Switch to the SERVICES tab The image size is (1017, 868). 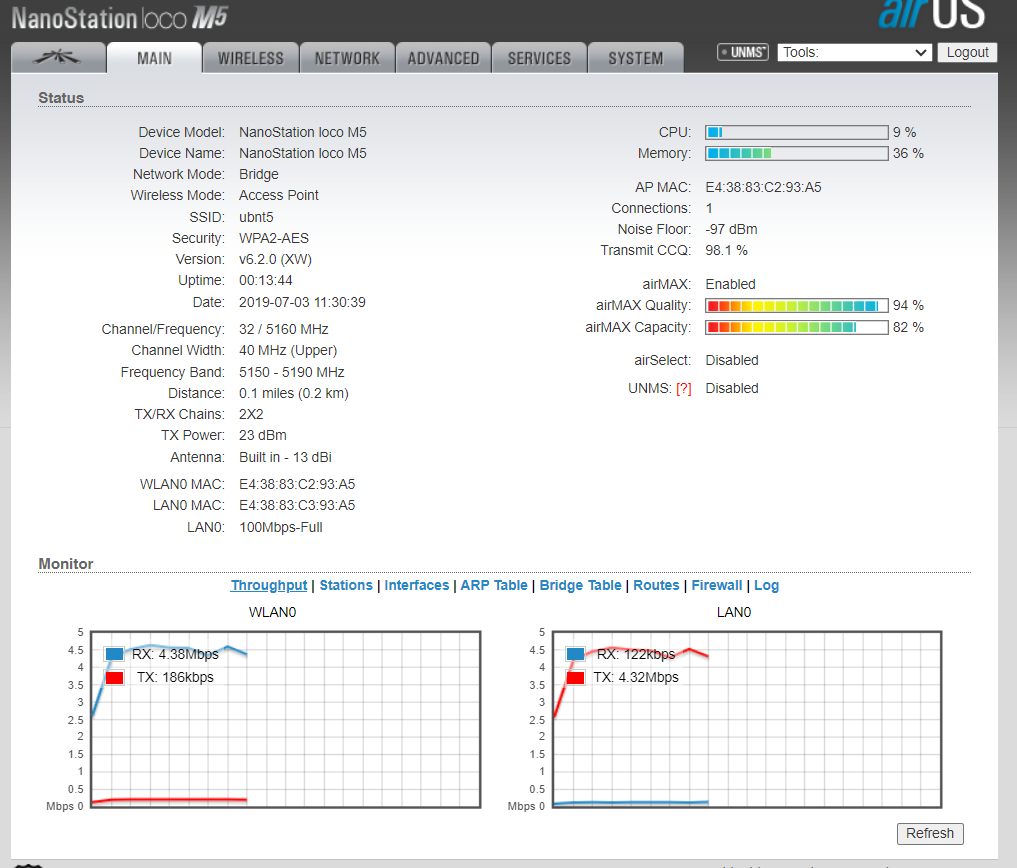539,58
